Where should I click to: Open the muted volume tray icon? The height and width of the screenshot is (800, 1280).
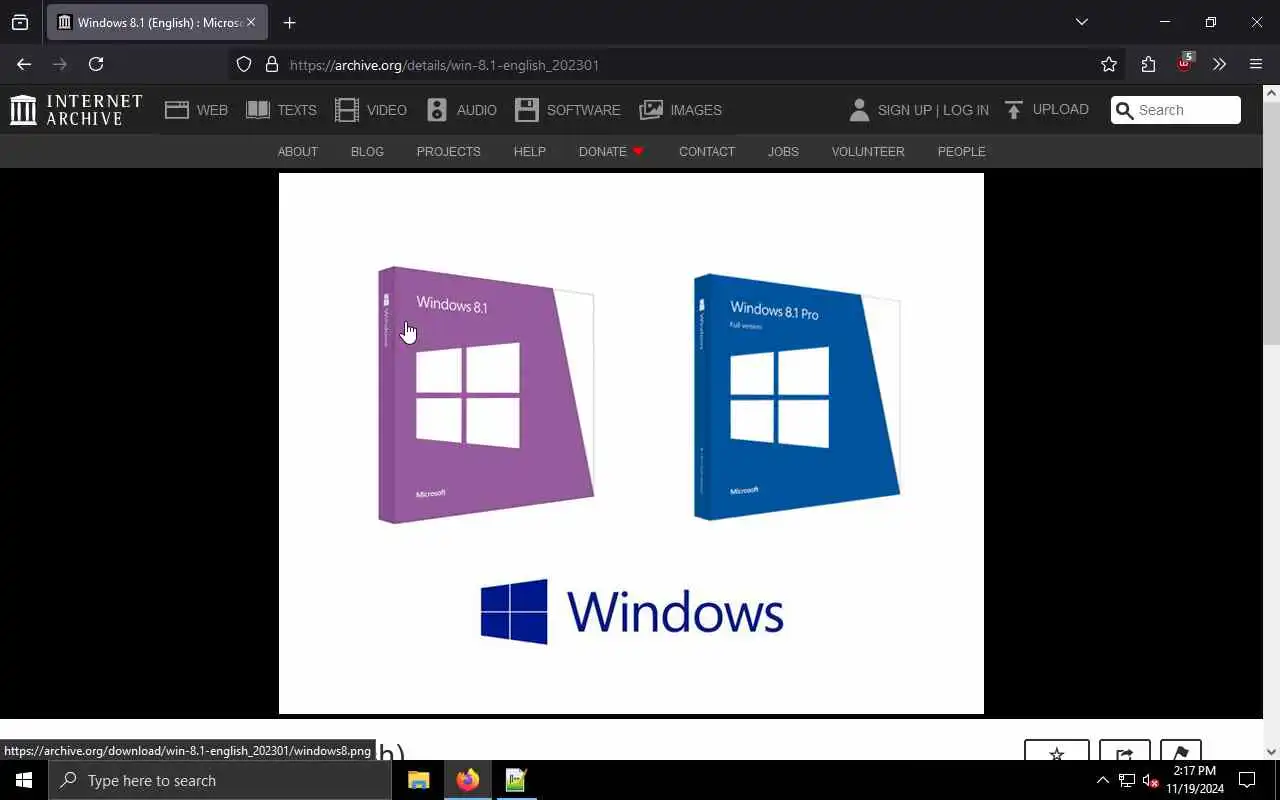[x=1150, y=780]
